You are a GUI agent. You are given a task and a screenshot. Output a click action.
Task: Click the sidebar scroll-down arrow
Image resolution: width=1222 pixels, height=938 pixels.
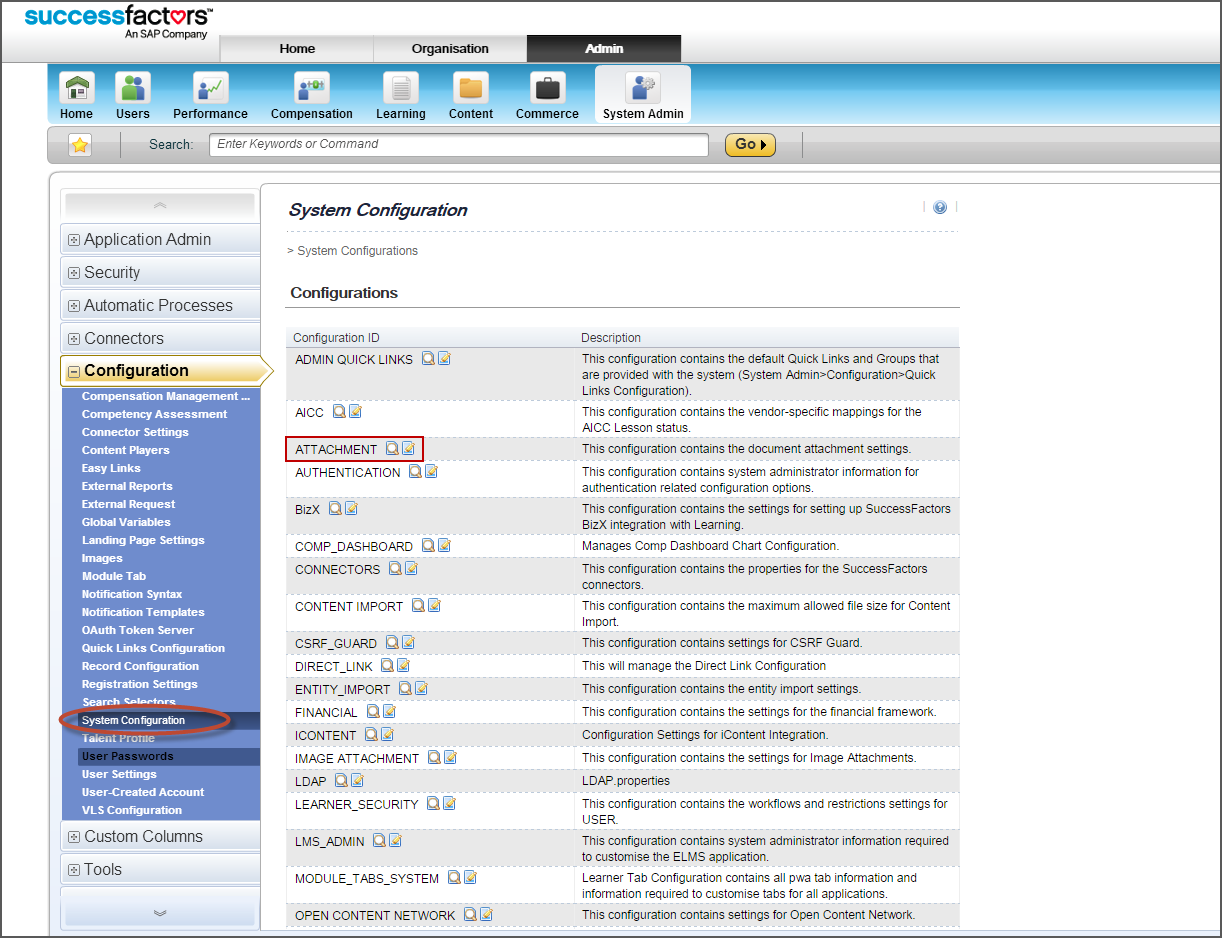pos(160,912)
